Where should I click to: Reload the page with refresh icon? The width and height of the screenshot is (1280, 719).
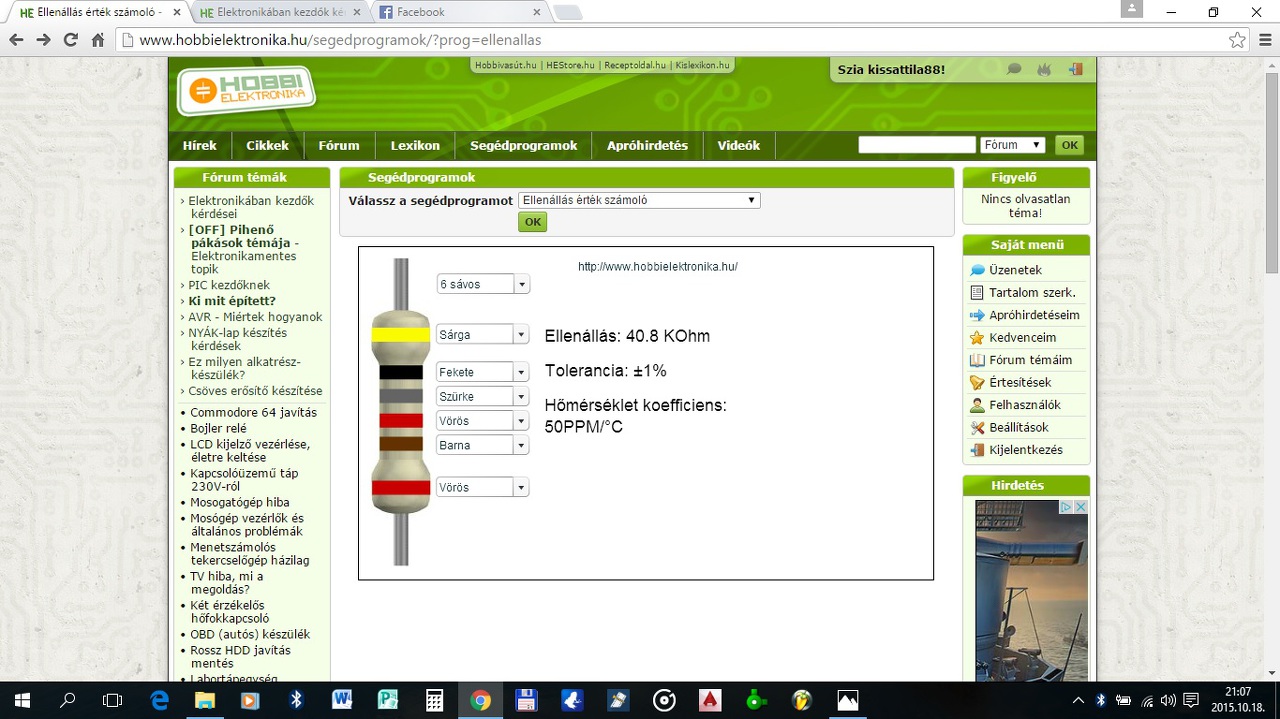click(x=70, y=40)
